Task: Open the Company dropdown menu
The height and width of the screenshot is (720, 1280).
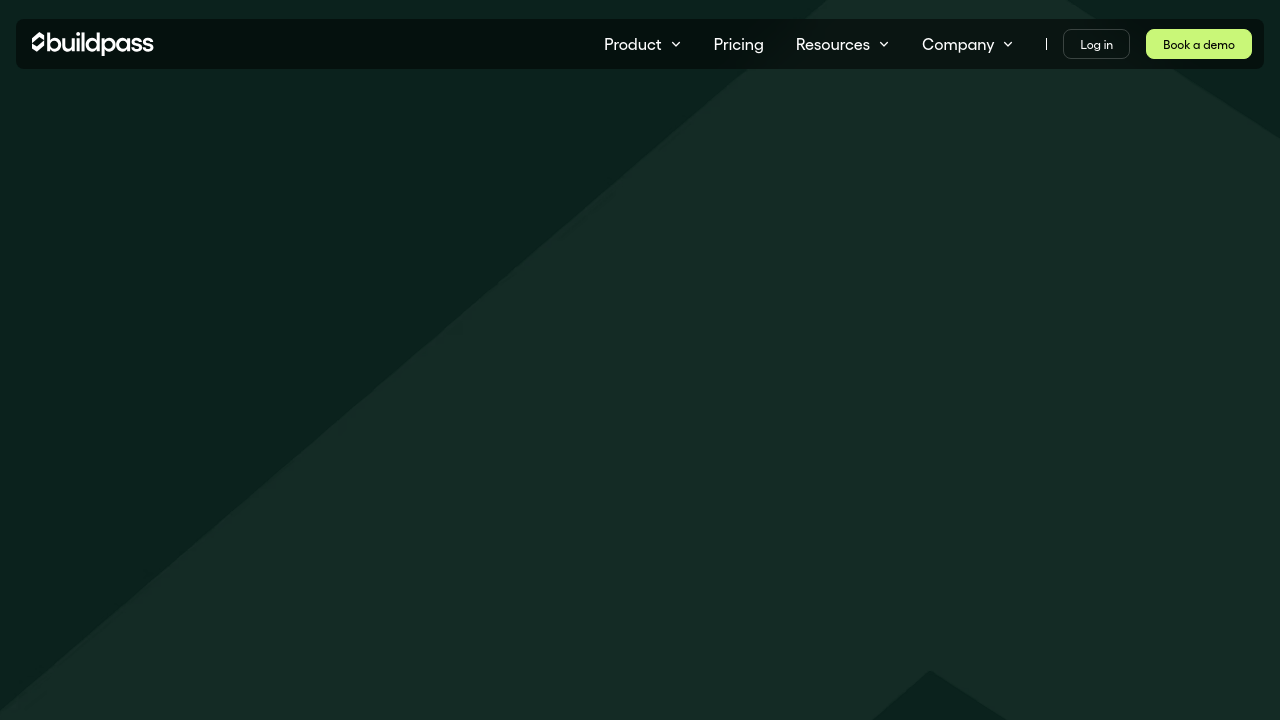Action: click(958, 44)
